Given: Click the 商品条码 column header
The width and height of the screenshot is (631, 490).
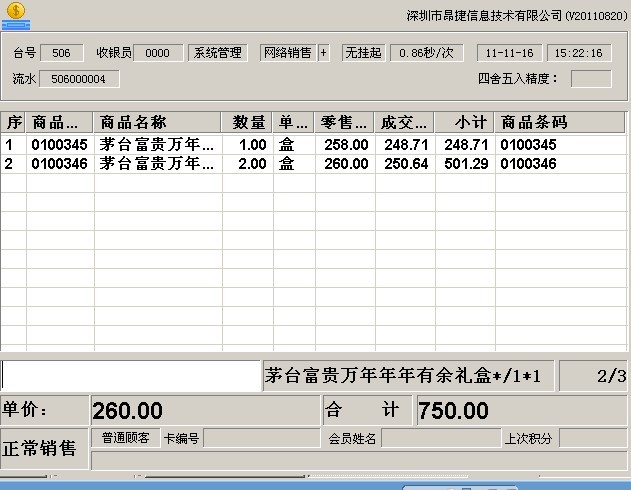Looking at the screenshot, I should (x=560, y=122).
